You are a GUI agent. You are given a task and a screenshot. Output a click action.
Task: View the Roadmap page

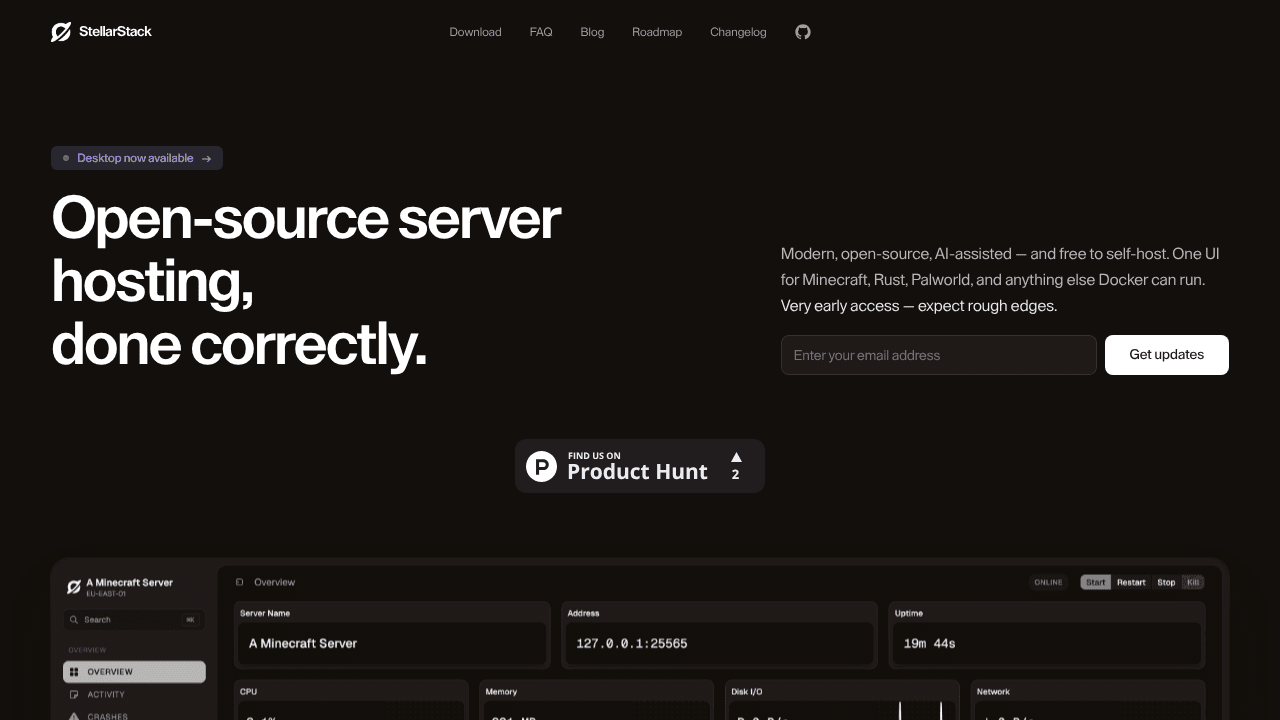[657, 32]
